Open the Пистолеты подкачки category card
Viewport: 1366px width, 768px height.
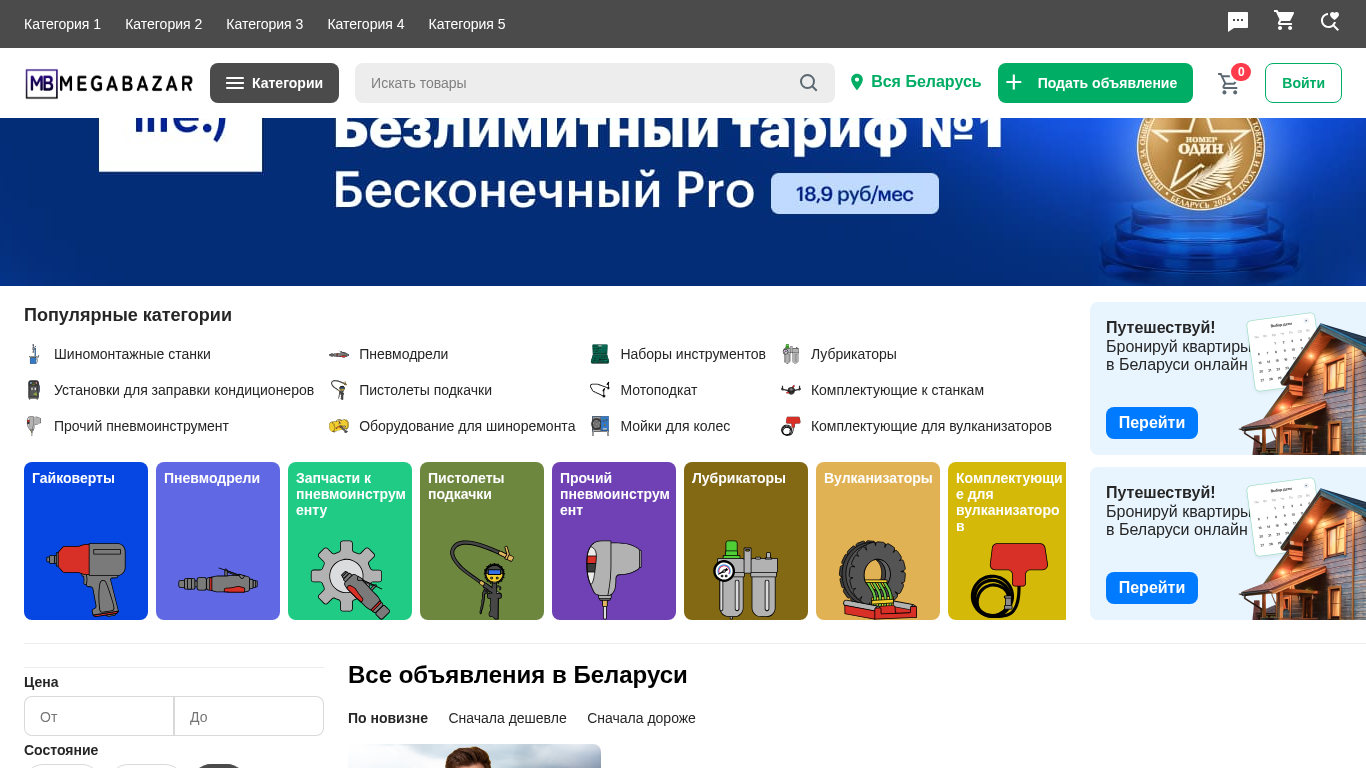point(482,541)
